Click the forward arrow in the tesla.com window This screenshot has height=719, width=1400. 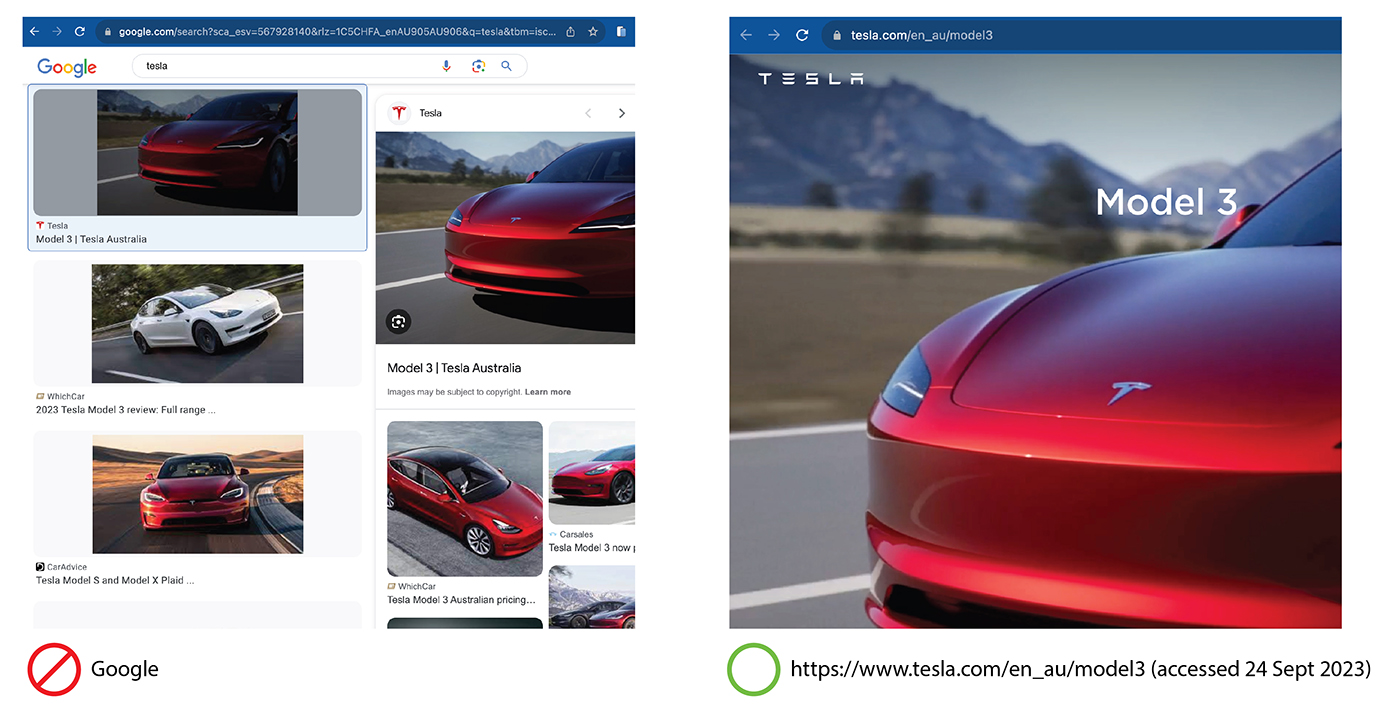(774, 35)
